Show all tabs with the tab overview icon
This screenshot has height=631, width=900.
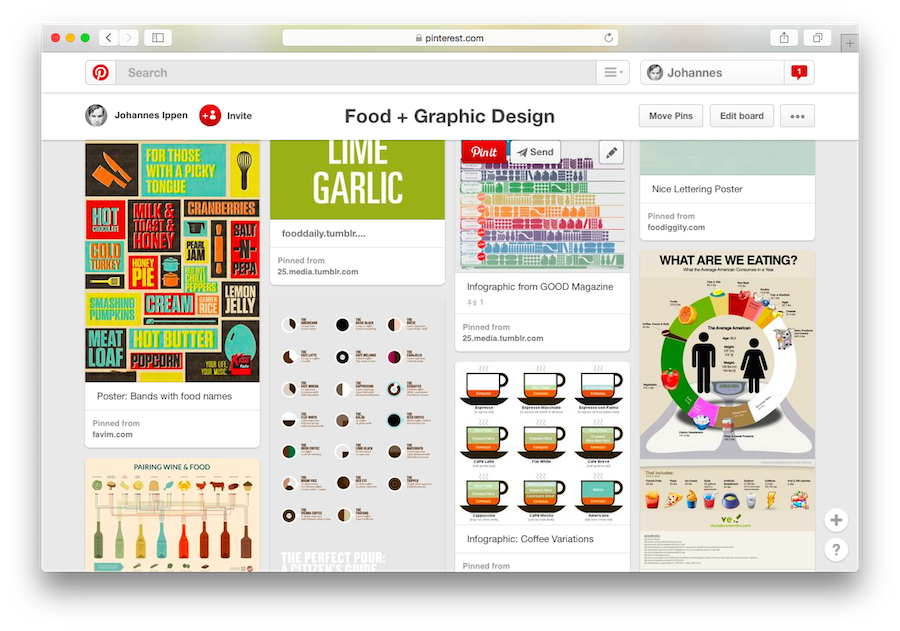click(x=817, y=38)
